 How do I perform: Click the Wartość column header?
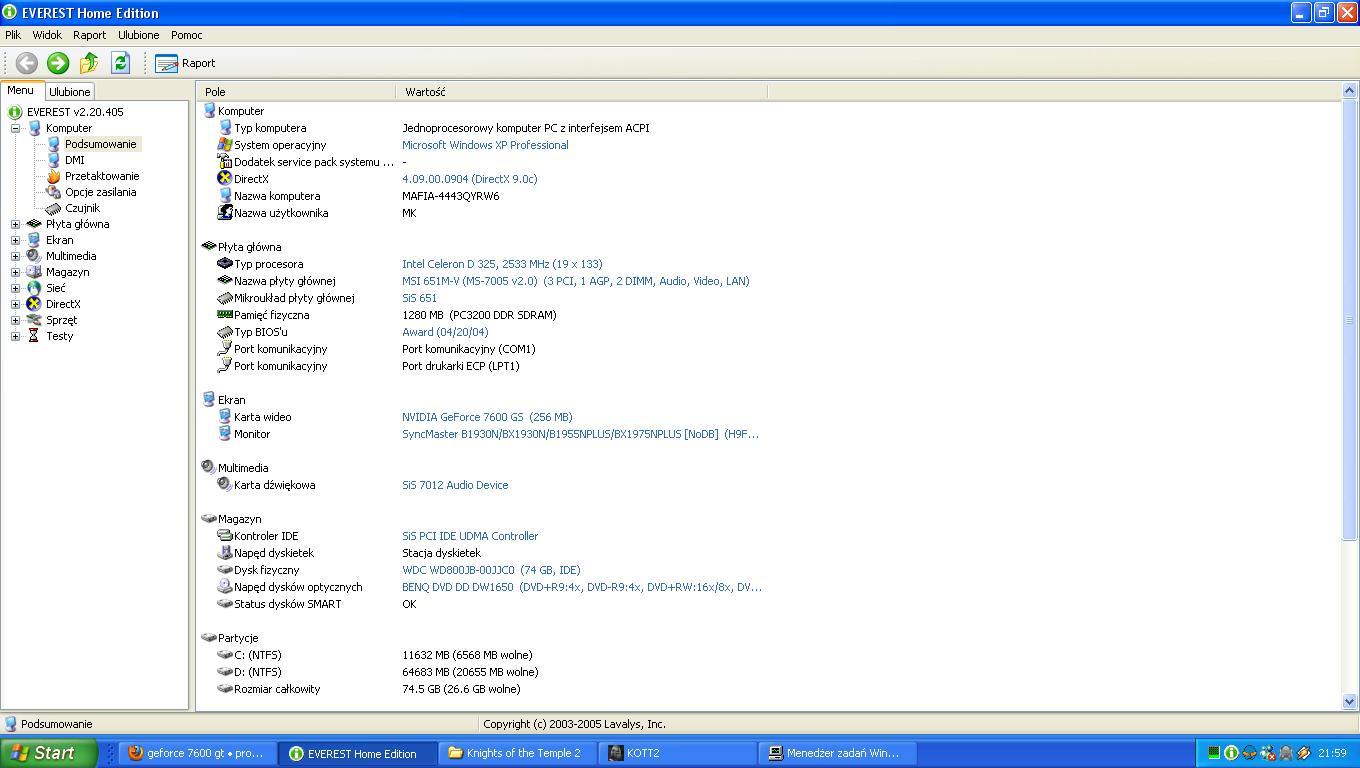[x=582, y=92]
